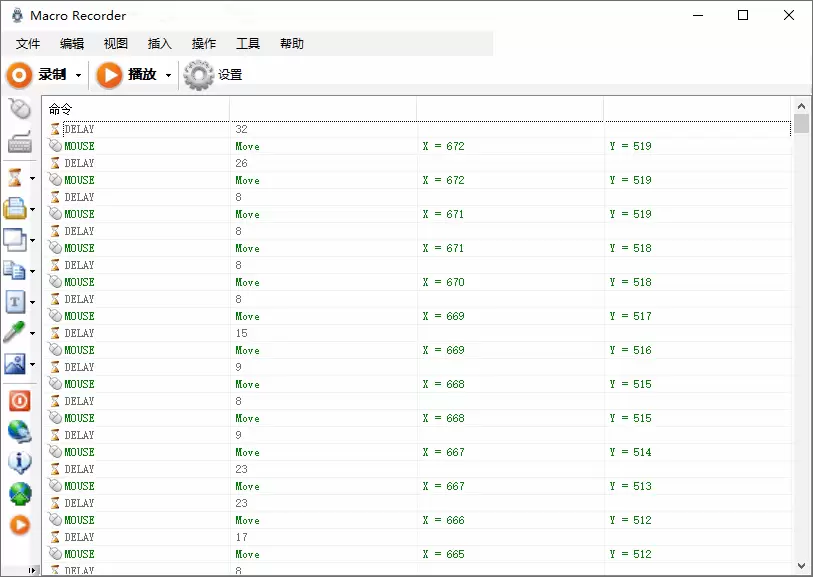Click the copy documents clipboard icon

[x=15, y=271]
